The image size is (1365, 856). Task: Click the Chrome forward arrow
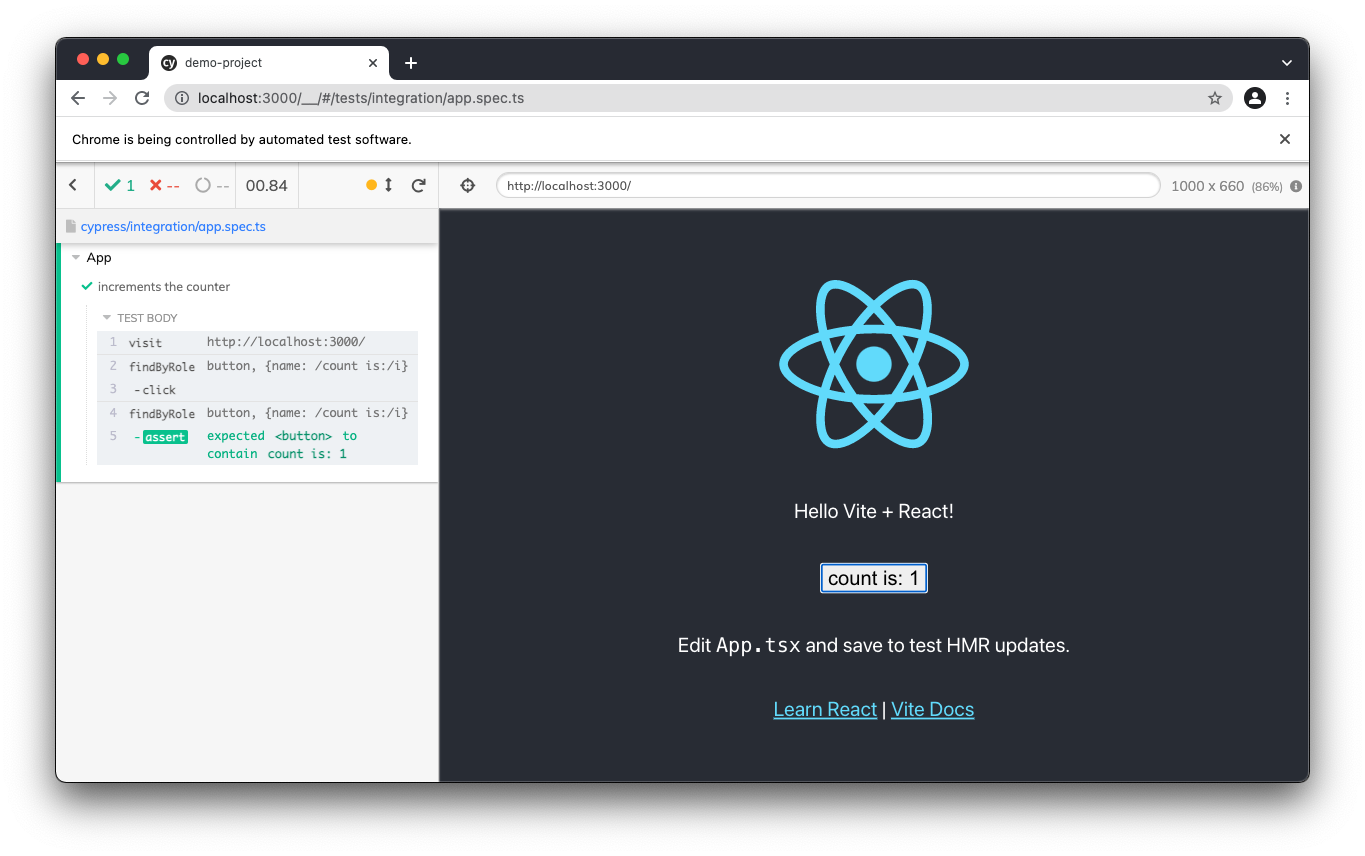pos(110,98)
